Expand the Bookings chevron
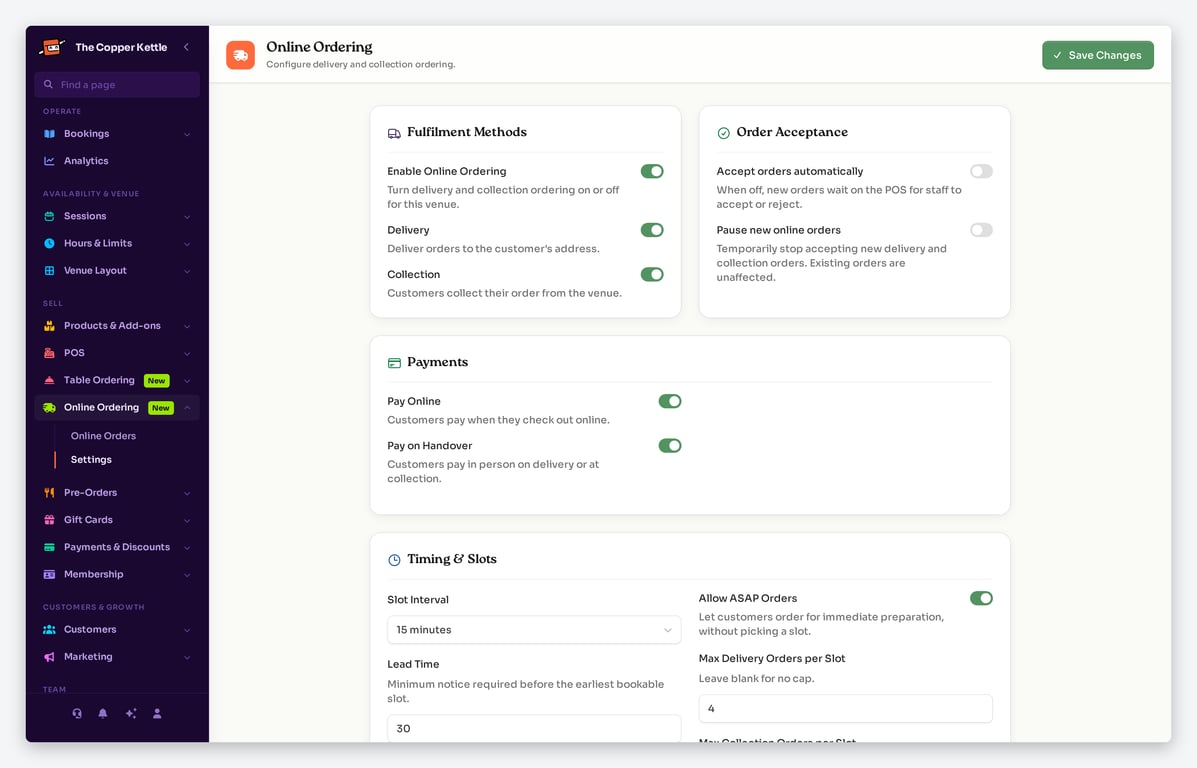 pos(187,134)
